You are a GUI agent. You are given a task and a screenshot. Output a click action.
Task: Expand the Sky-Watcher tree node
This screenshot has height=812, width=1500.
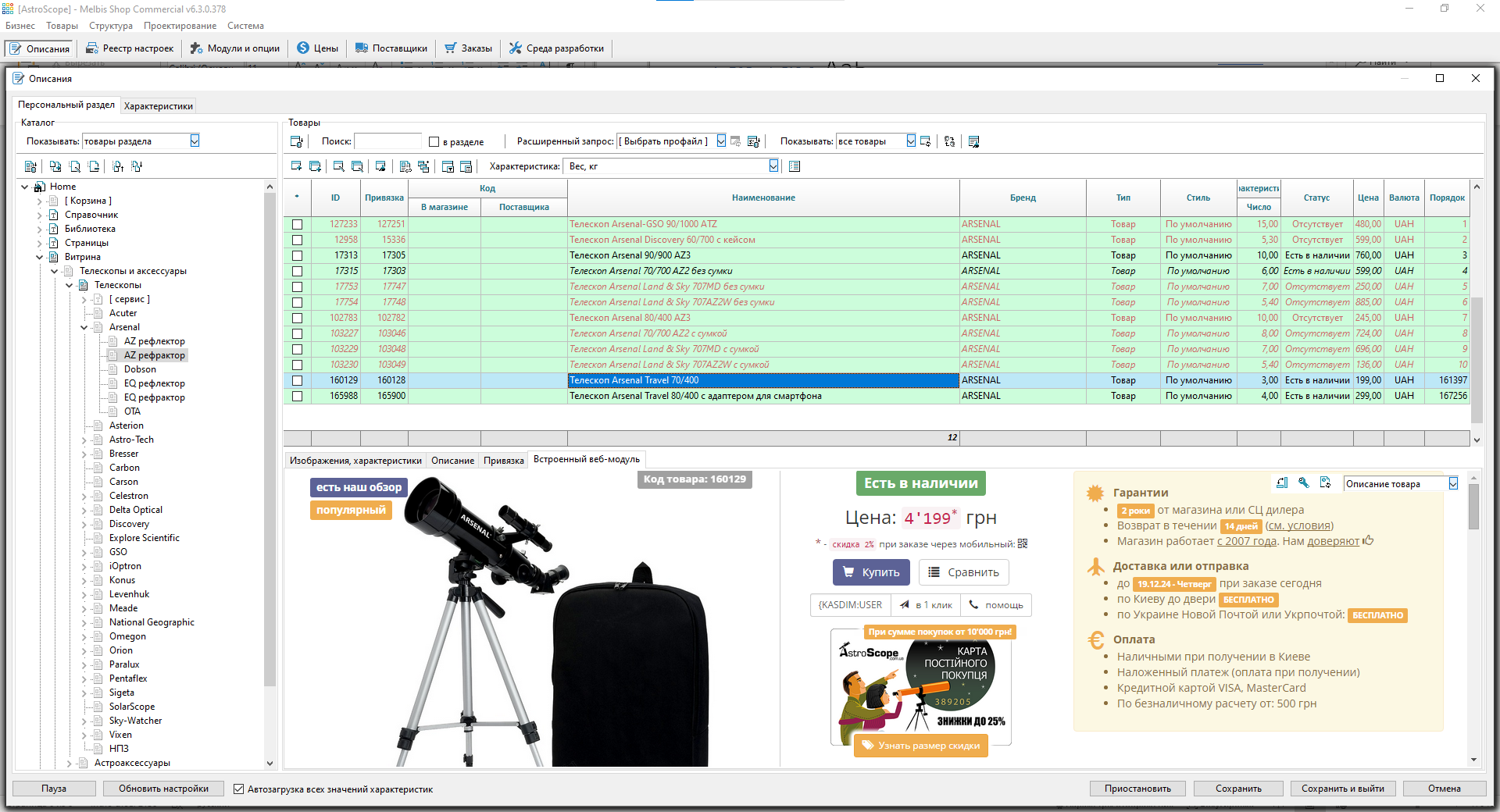[84, 721]
